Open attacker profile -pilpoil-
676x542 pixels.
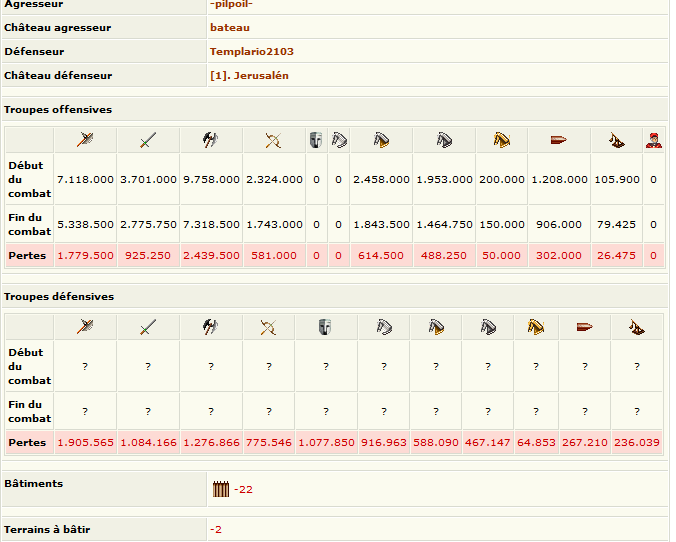click(x=231, y=4)
